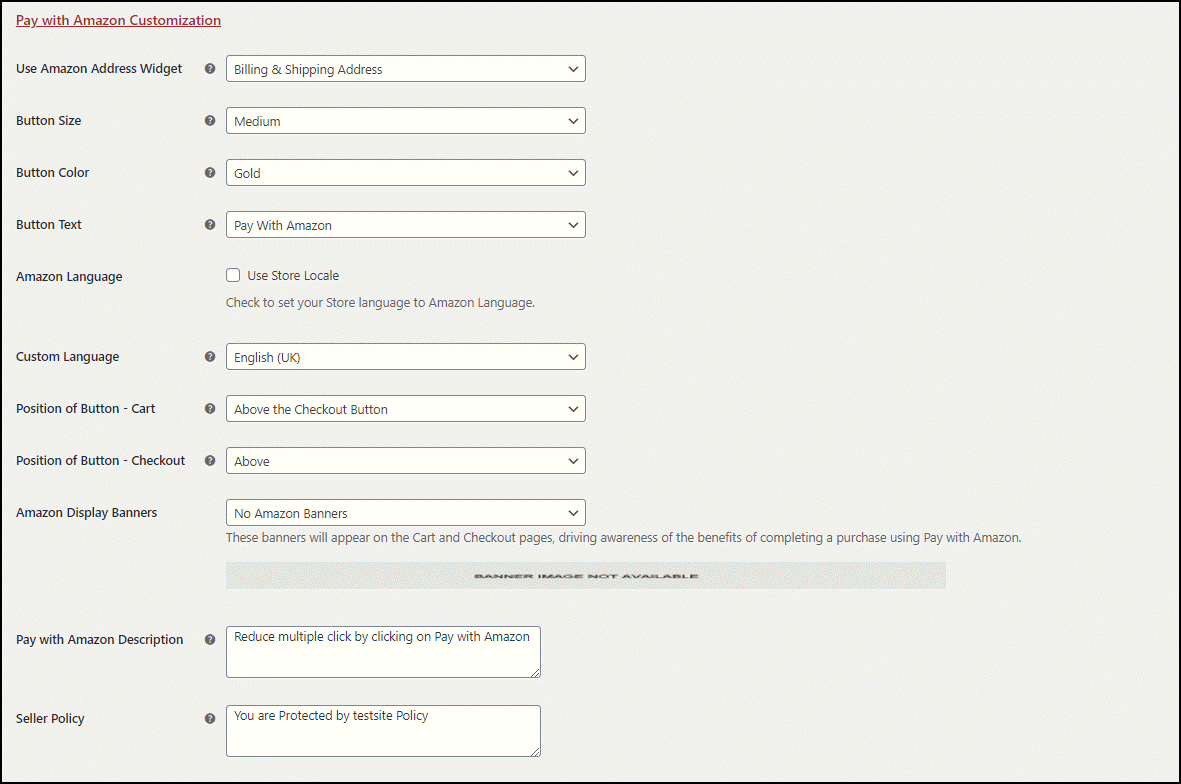Open the Billing & Shipping Address dropdown
1181x784 pixels.
406,69
